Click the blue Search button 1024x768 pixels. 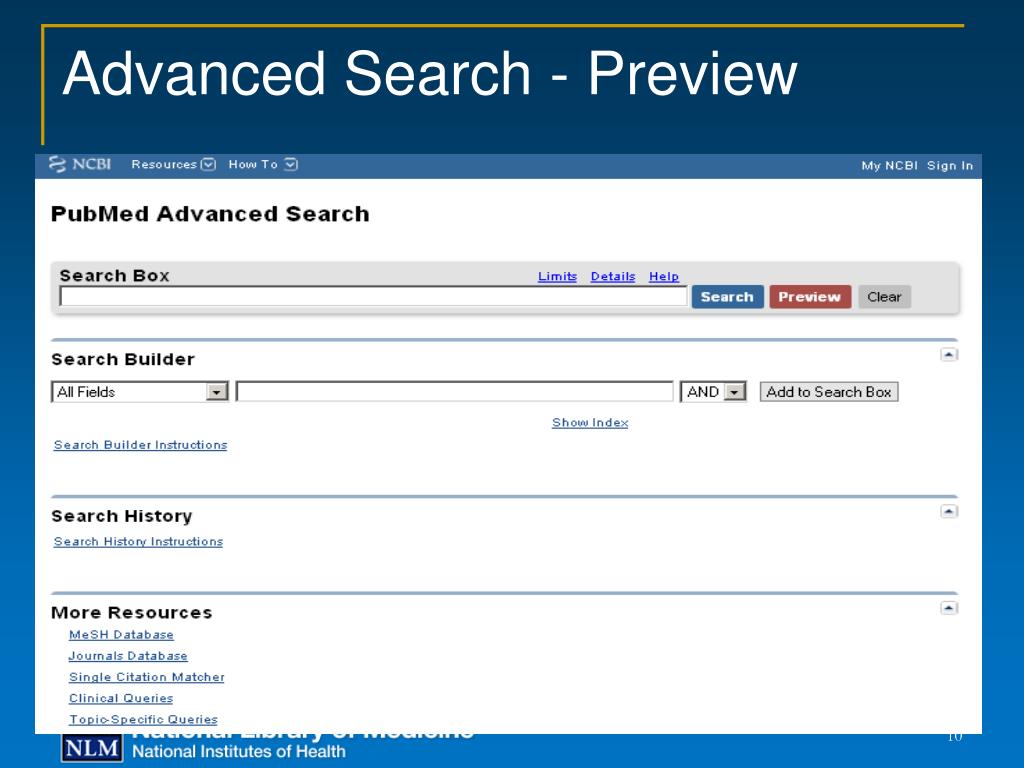pos(727,296)
